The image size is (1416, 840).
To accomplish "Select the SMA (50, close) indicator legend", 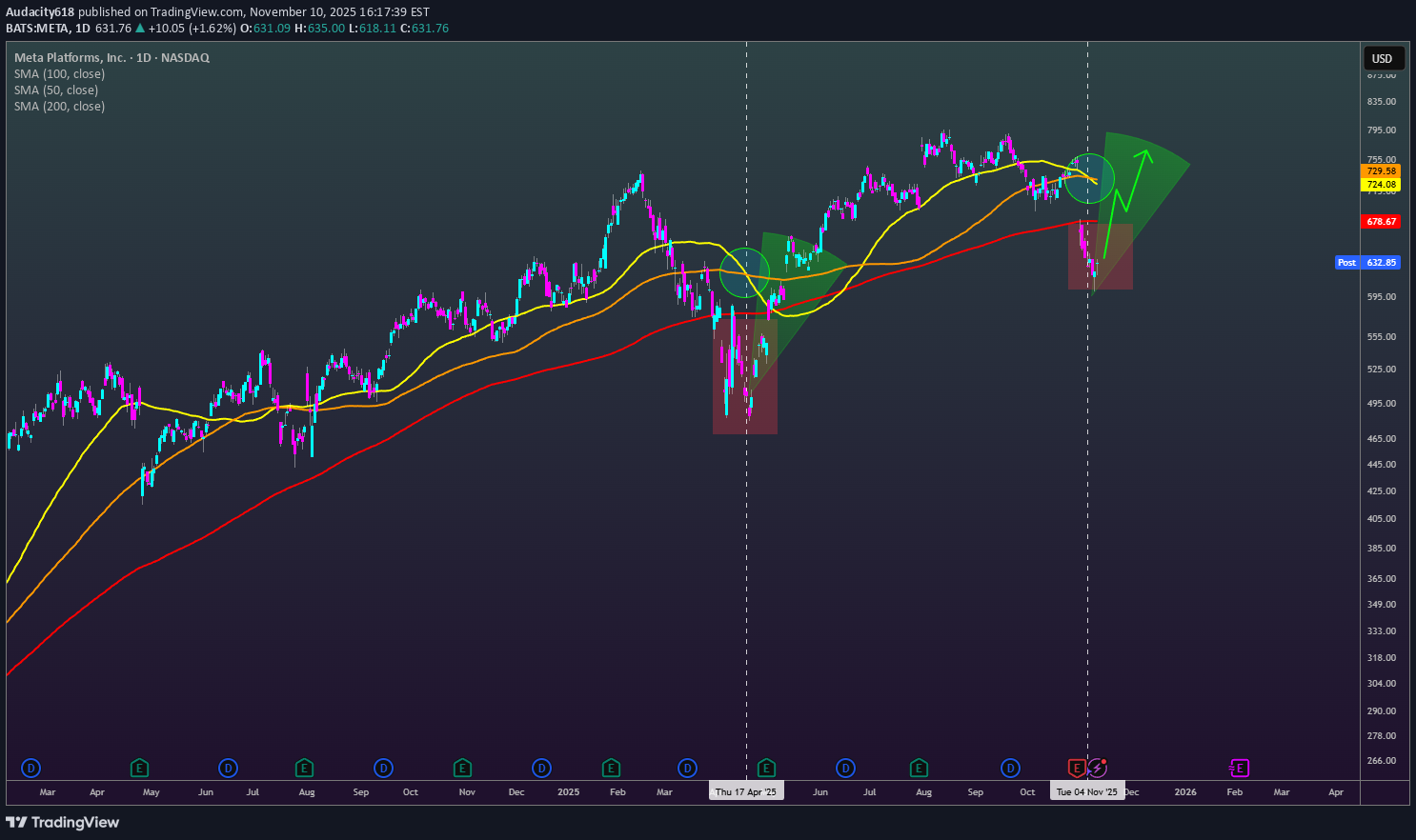I will (x=56, y=90).
